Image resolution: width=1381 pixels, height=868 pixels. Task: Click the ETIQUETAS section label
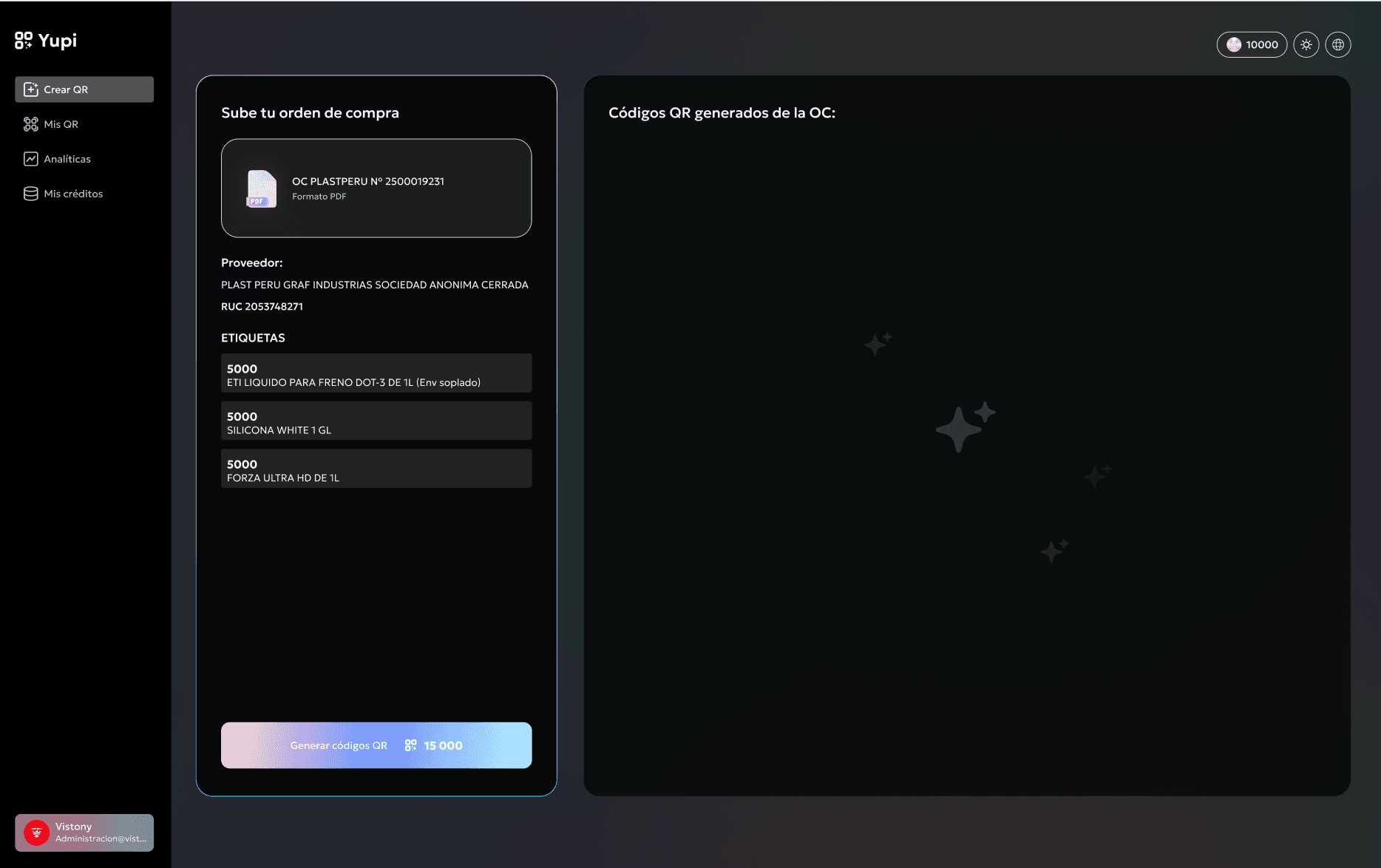pos(253,338)
